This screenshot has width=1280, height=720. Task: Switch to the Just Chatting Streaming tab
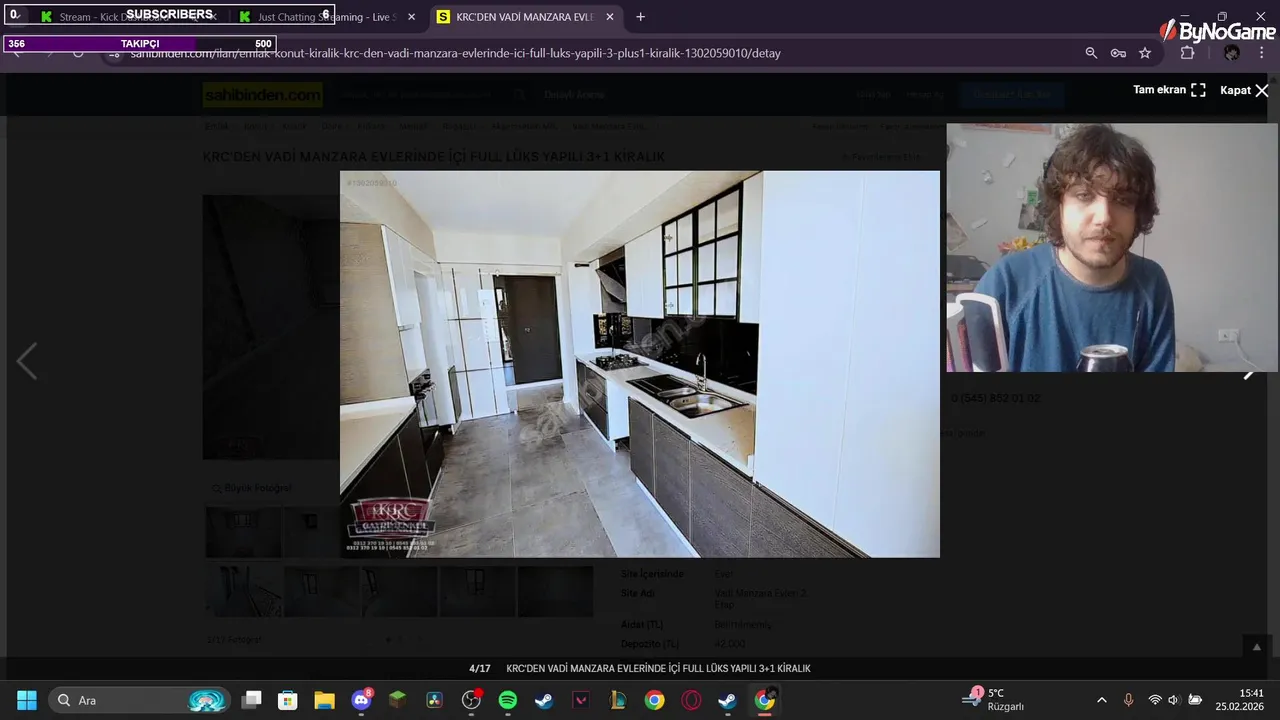[x=326, y=17]
